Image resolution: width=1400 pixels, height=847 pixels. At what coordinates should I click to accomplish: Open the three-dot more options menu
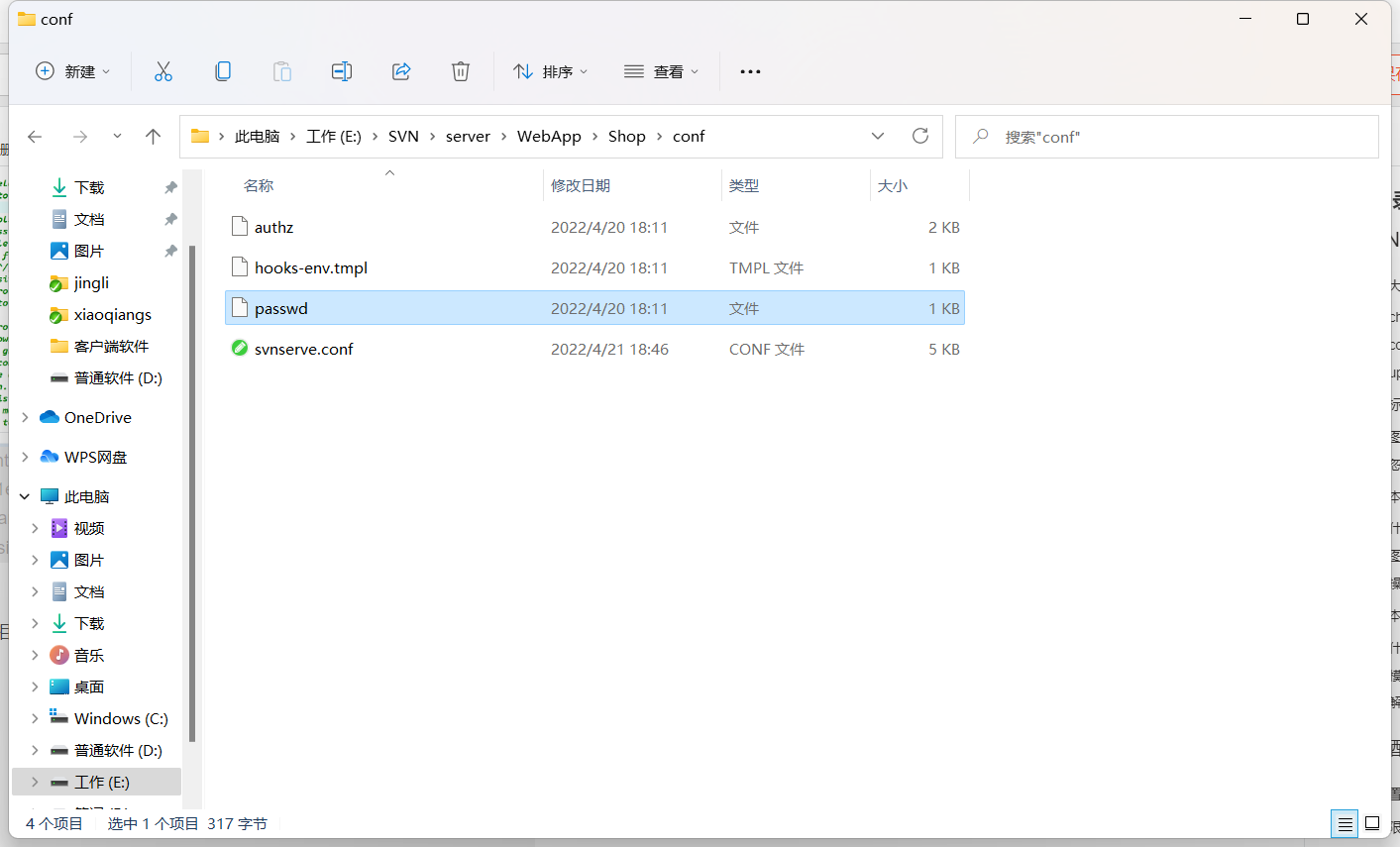[750, 71]
